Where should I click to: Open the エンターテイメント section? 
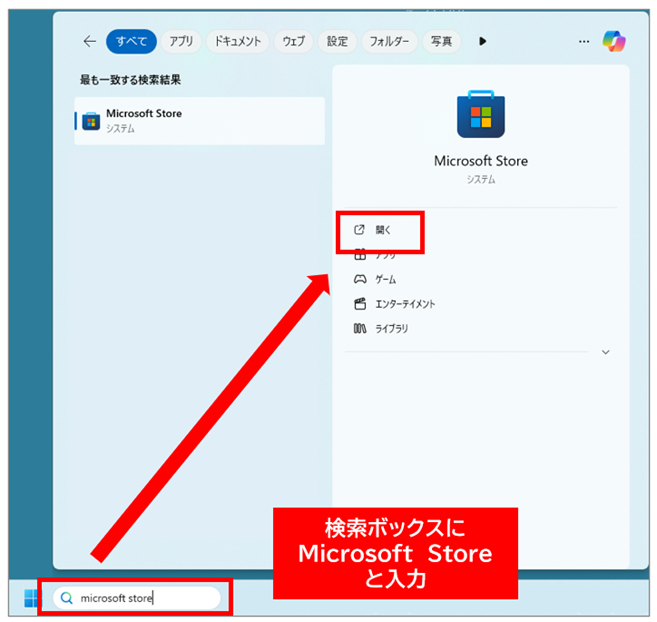[x=405, y=304]
